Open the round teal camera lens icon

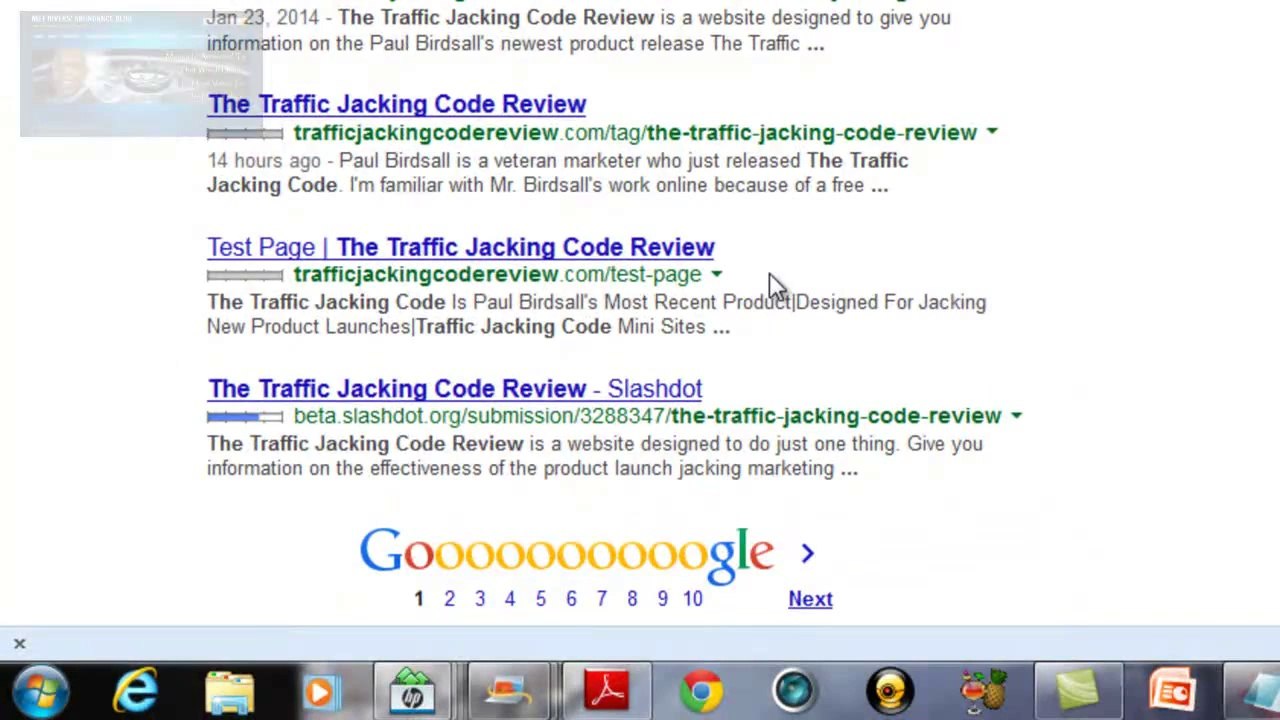795,692
